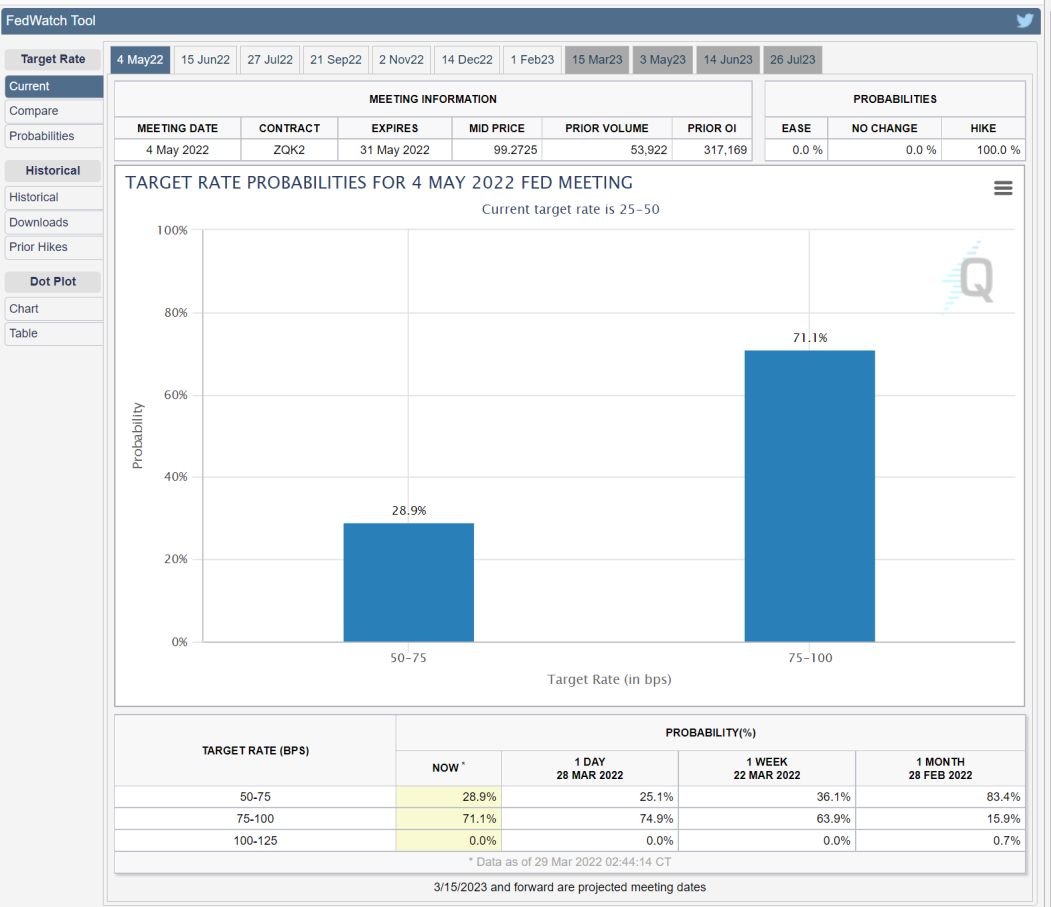The height and width of the screenshot is (907, 1051).
Task: Open Prior Hikes in the sidebar
Action: [x=54, y=247]
